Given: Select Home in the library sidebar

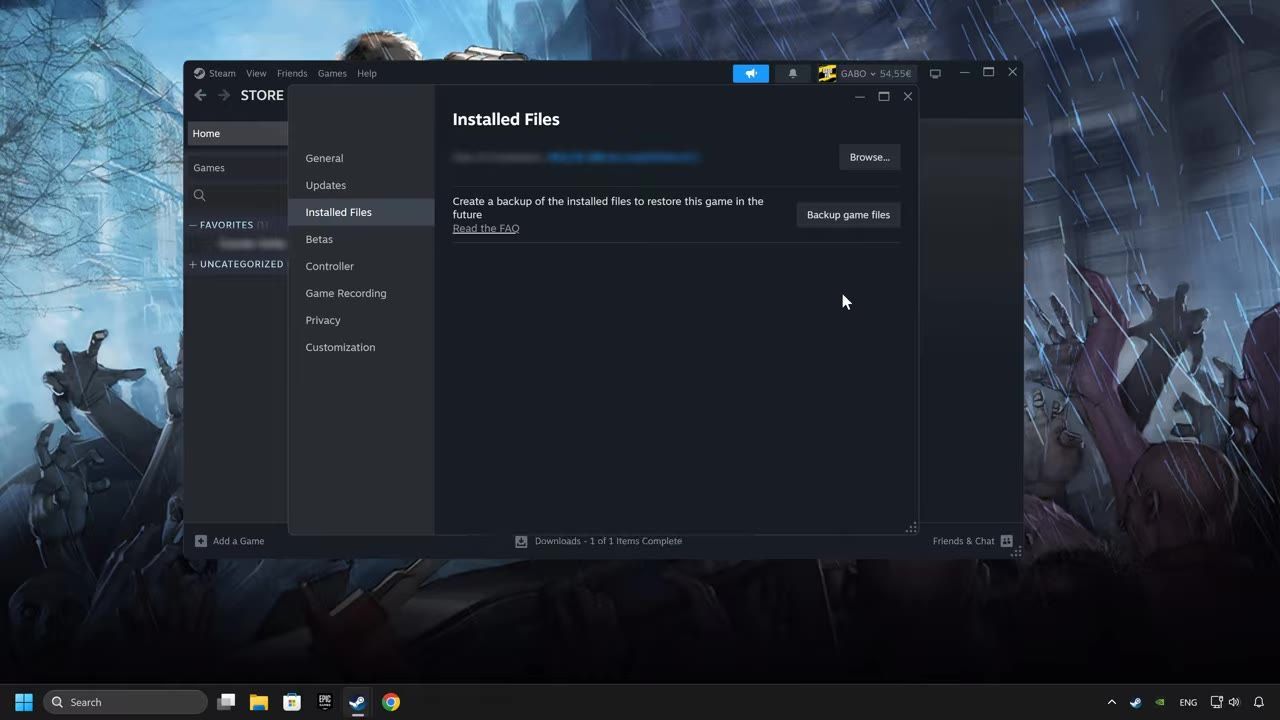Looking at the screenshot, I should pos(238,133).
